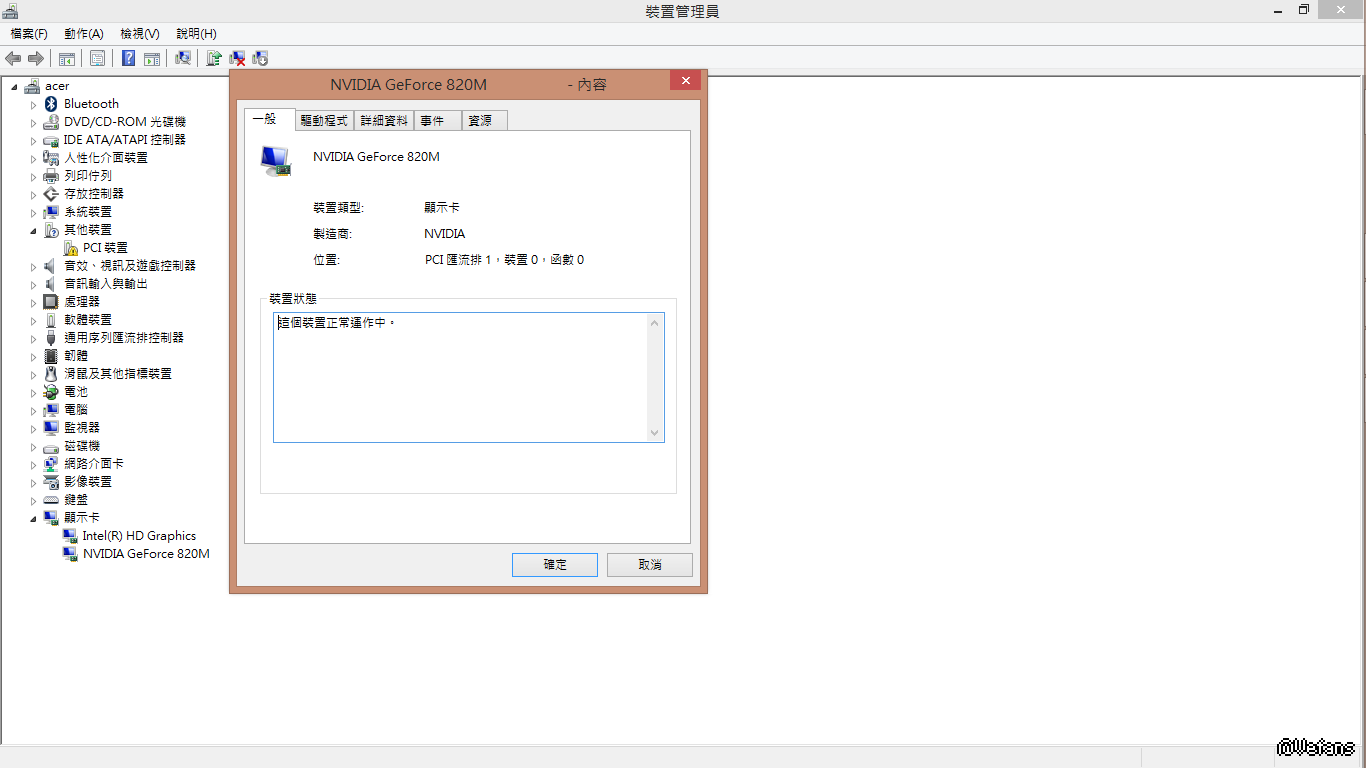Click the 裝置狀態 text box
Screen dimensions: 1366x768
point(468,377)
